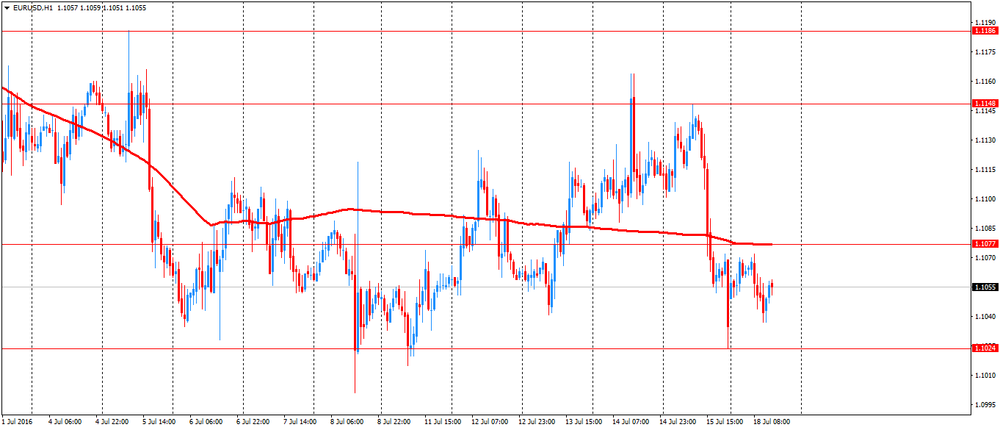Screen dimensions: 1000x430
Task: Click the 14 Jul 07:00 time label
Action: 629,422
